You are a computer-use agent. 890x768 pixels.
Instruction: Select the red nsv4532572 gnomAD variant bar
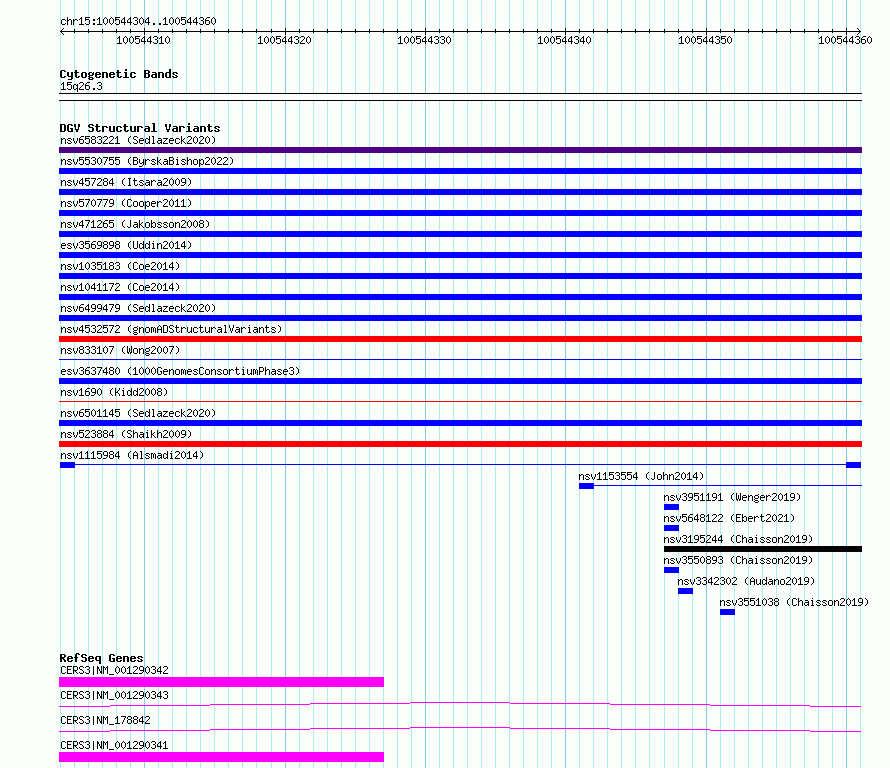[460, 339]
